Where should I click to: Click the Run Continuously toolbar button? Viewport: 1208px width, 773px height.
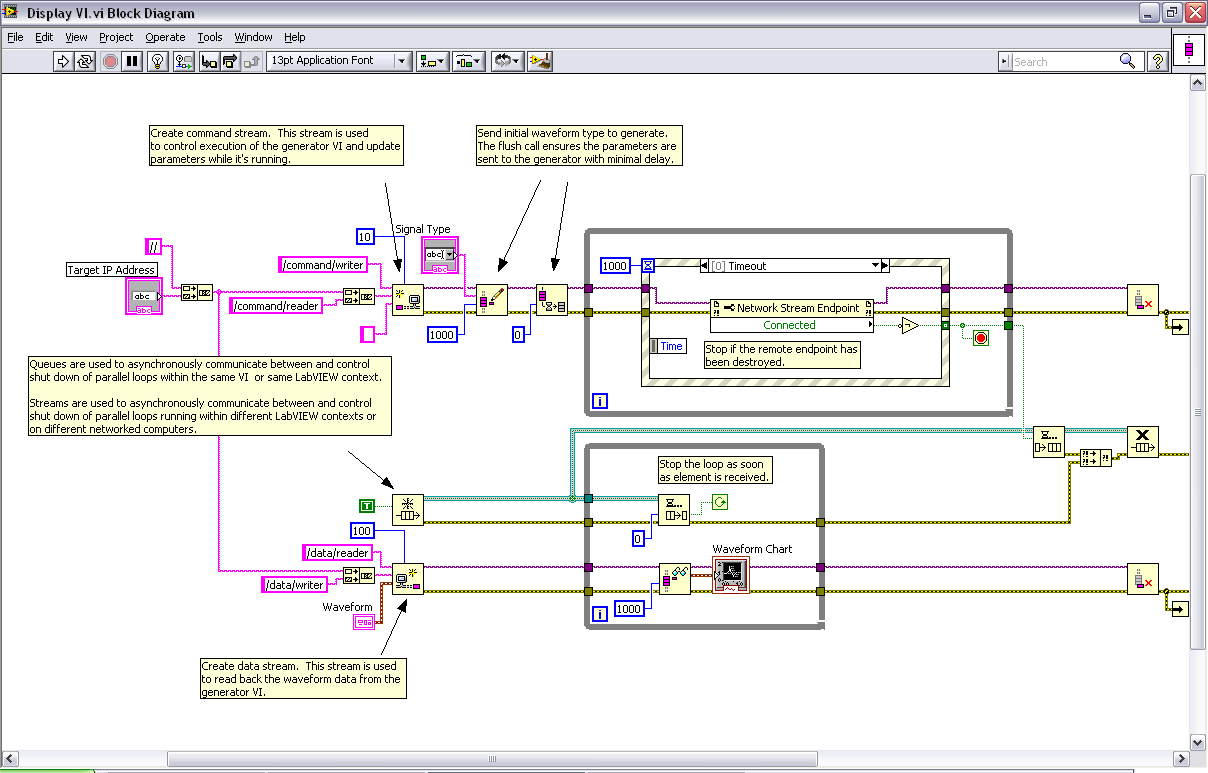pos(85,61)
